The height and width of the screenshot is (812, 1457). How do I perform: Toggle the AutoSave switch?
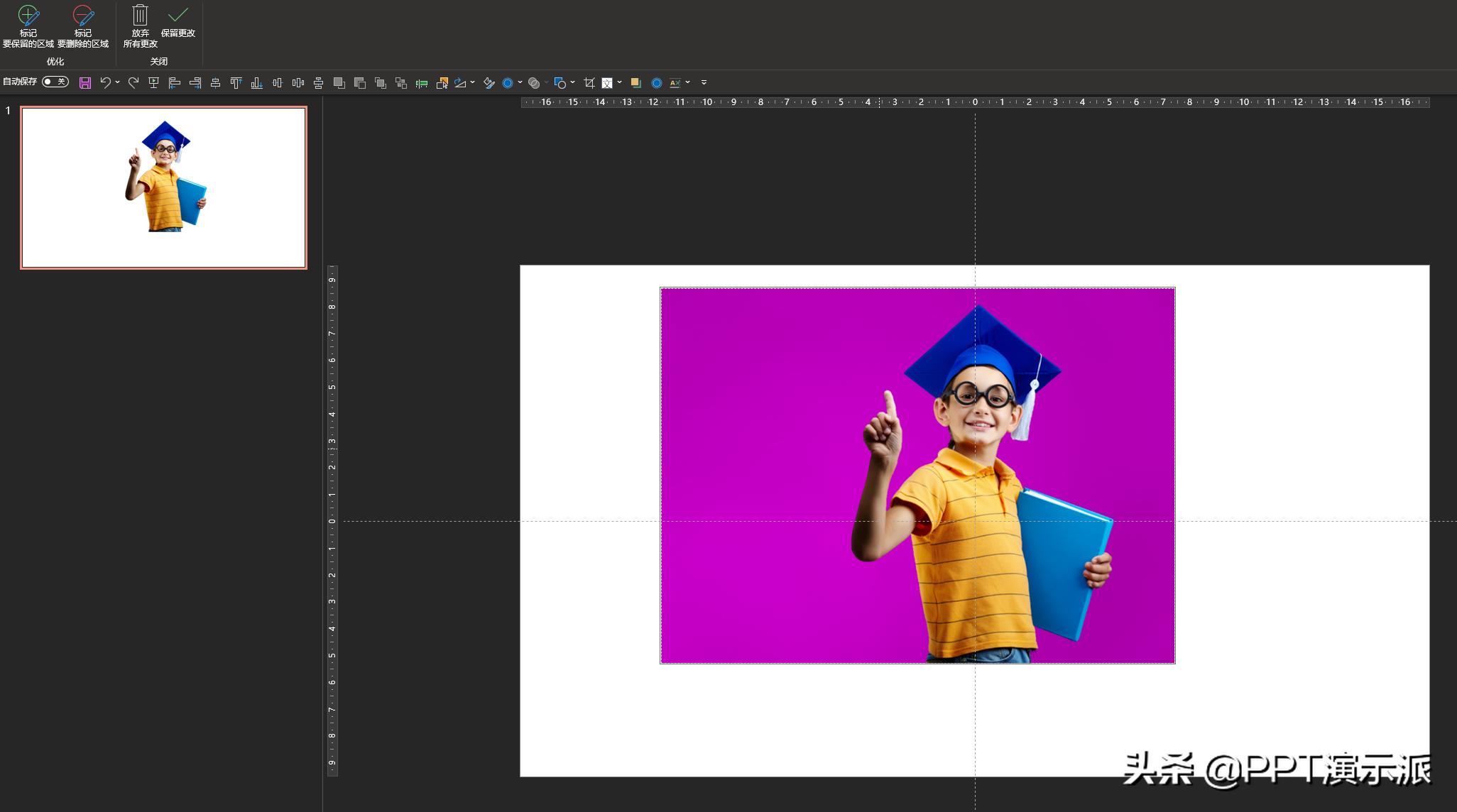click(x=55, y=82)
